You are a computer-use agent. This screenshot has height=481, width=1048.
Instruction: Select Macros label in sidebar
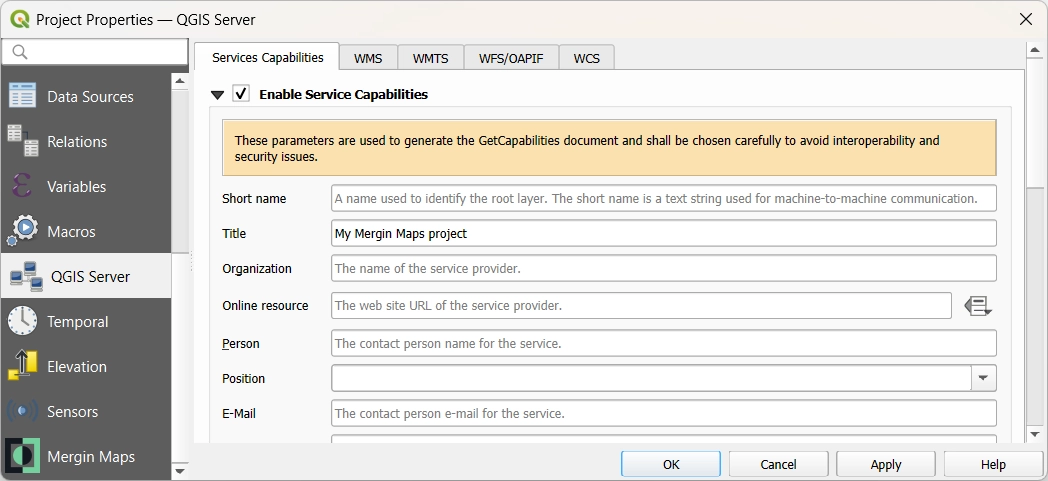click(72, 232)
